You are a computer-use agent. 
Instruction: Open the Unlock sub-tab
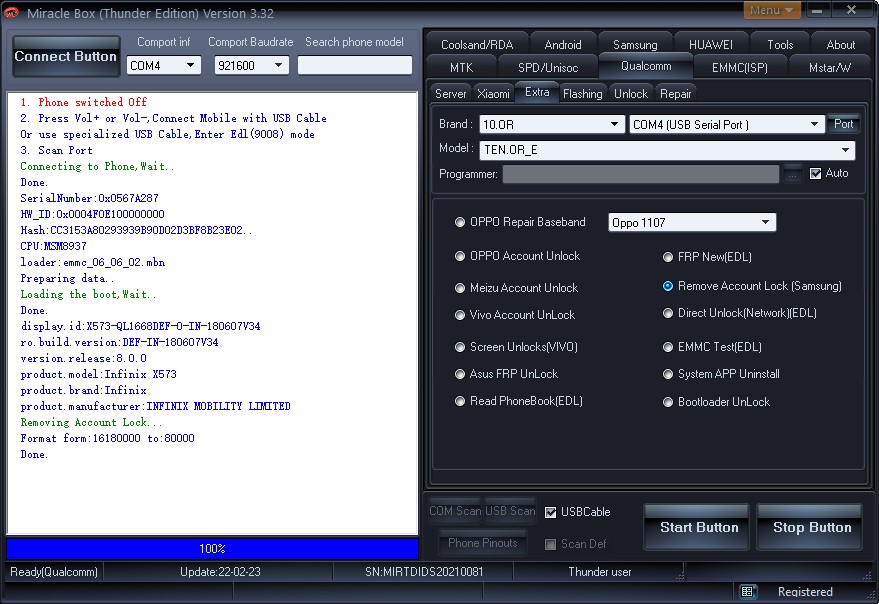coord(631,94)
